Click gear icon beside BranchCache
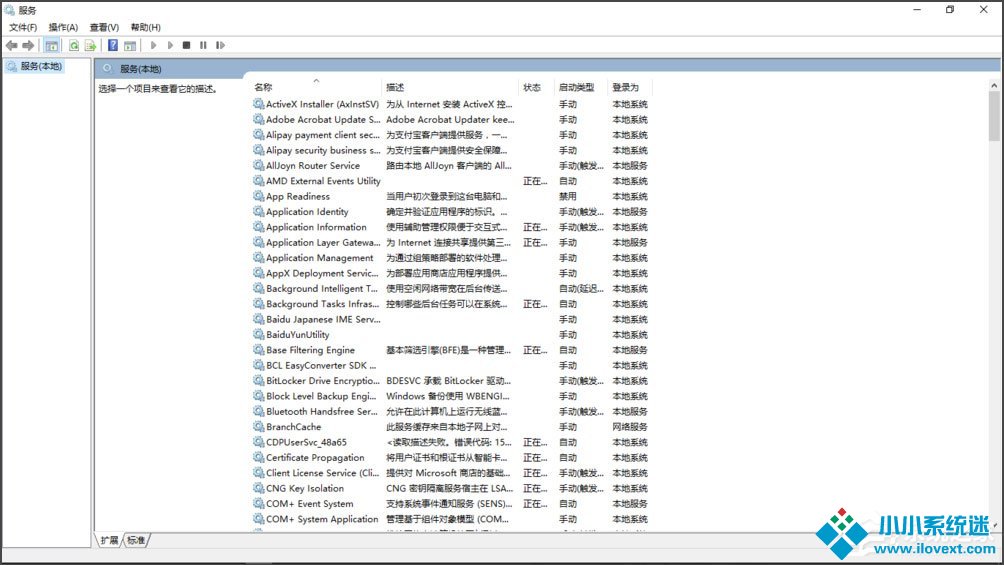Viewport: 1004px width, 565px height. click(x=258, y=427)
